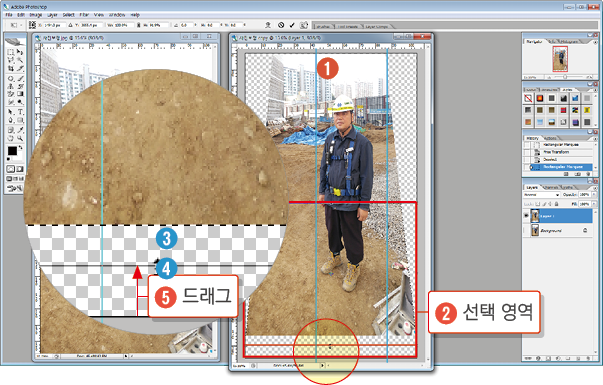
Task: Toggle Quick Mask mode button
Action: coord(20,168)
